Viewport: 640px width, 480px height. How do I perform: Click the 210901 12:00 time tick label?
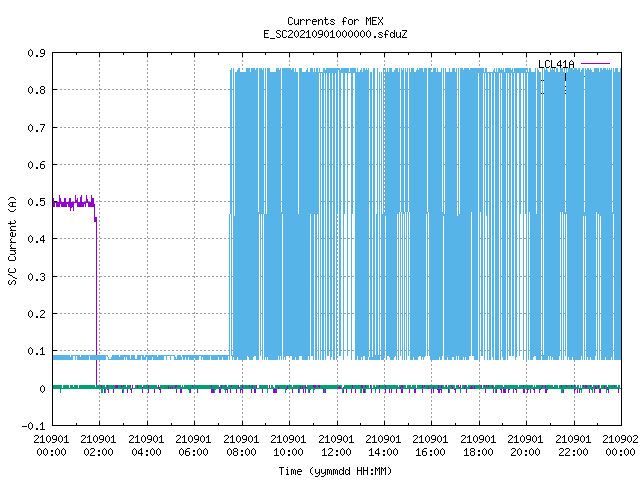pos(336,446)
